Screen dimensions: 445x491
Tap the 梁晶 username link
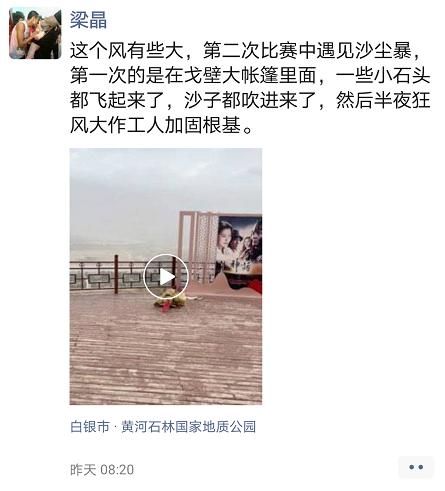[x=88, y=20]
